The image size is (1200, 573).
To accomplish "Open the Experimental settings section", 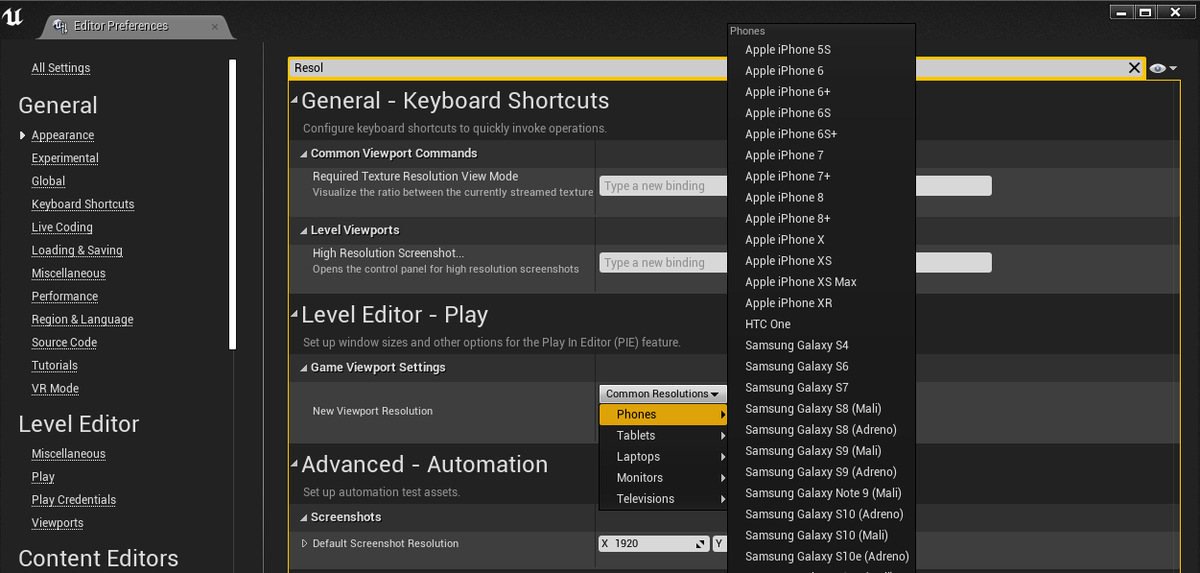I will tap(65, 158).
